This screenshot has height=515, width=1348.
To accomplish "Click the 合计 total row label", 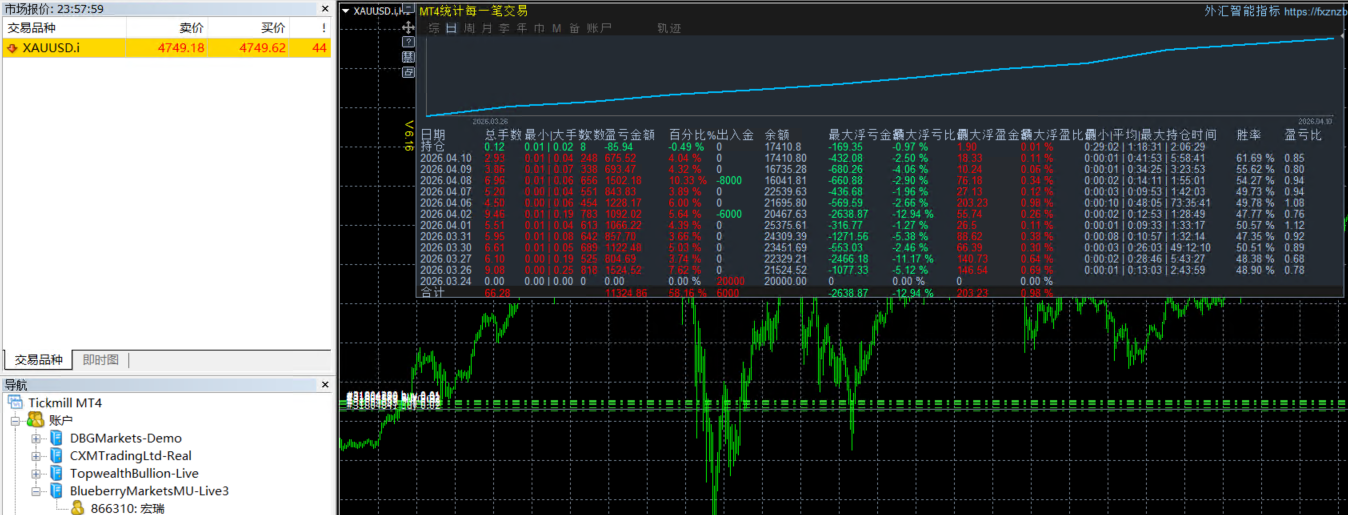I will pyautogui.click(x=432, y=293).
